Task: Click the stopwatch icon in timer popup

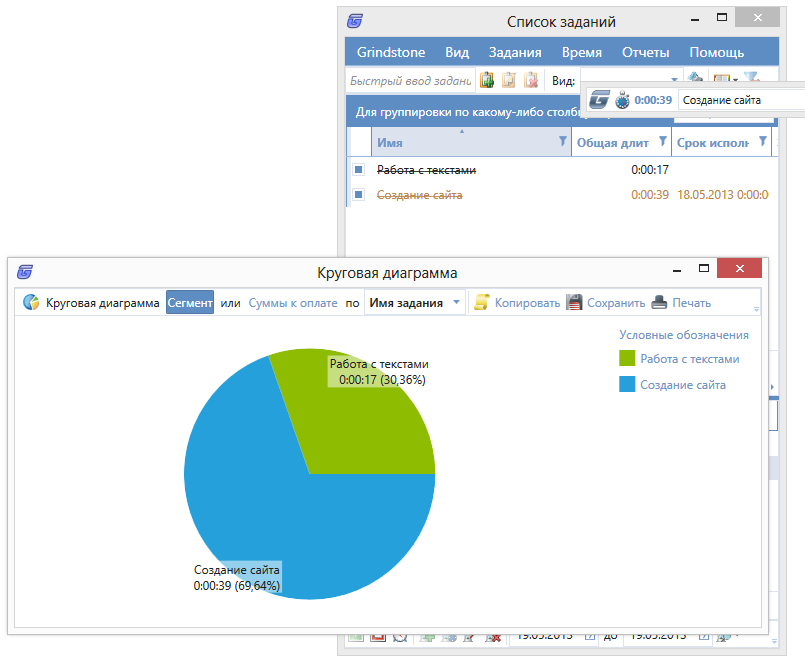Action: 622,100
